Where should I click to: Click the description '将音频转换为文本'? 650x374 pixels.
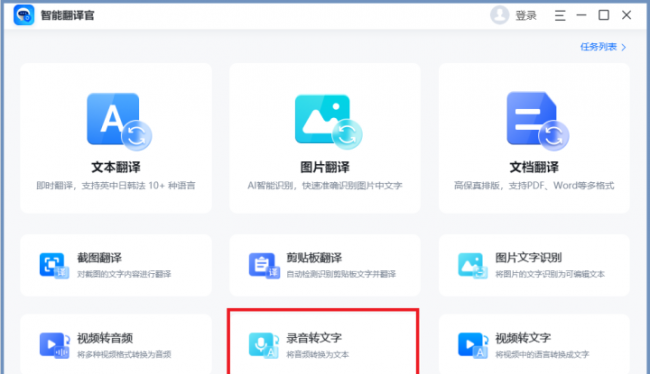coord(318,355)
